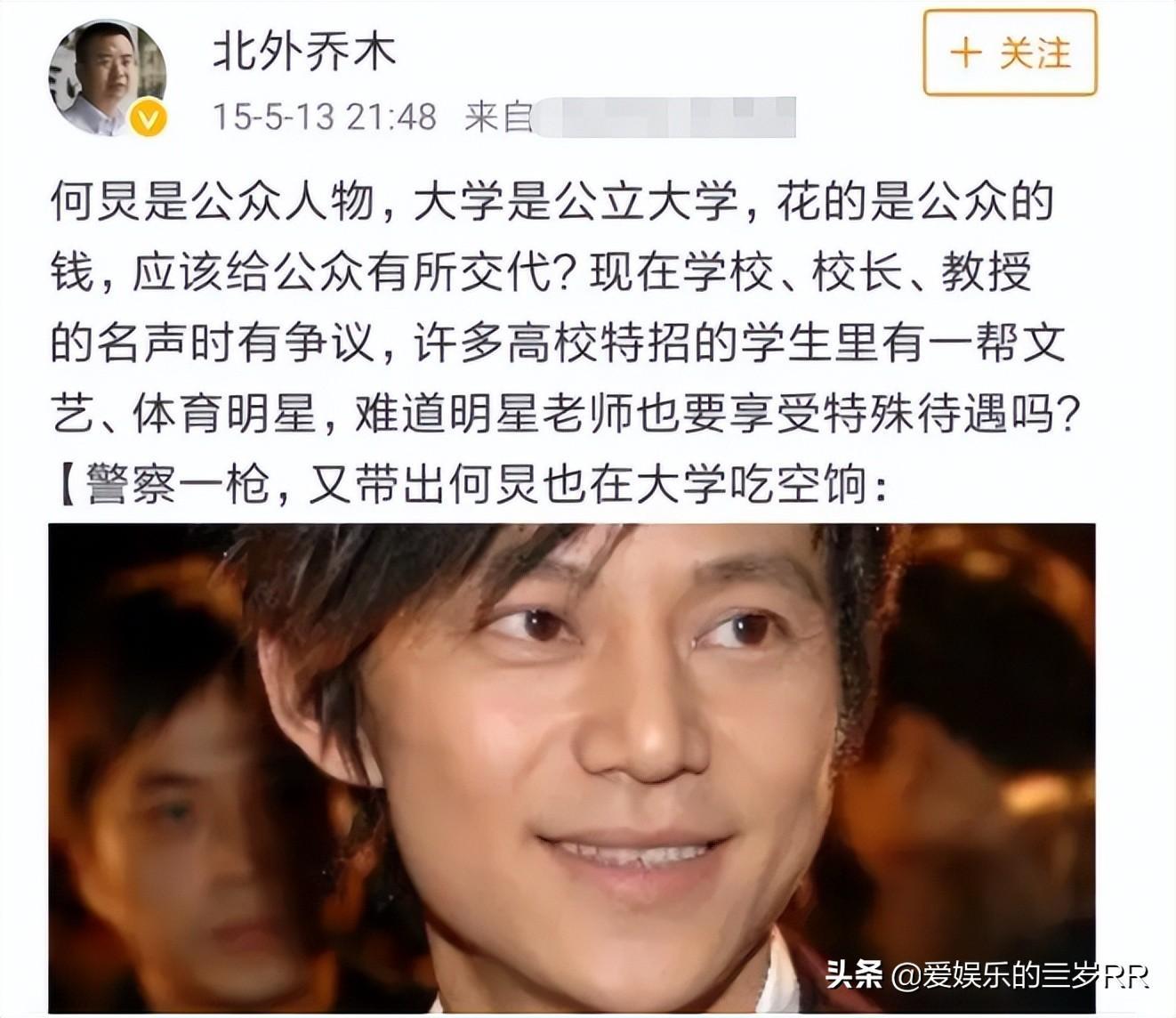Click the first line starting 何炅是公众人物

pyautogui.click(x=552, y=202)
